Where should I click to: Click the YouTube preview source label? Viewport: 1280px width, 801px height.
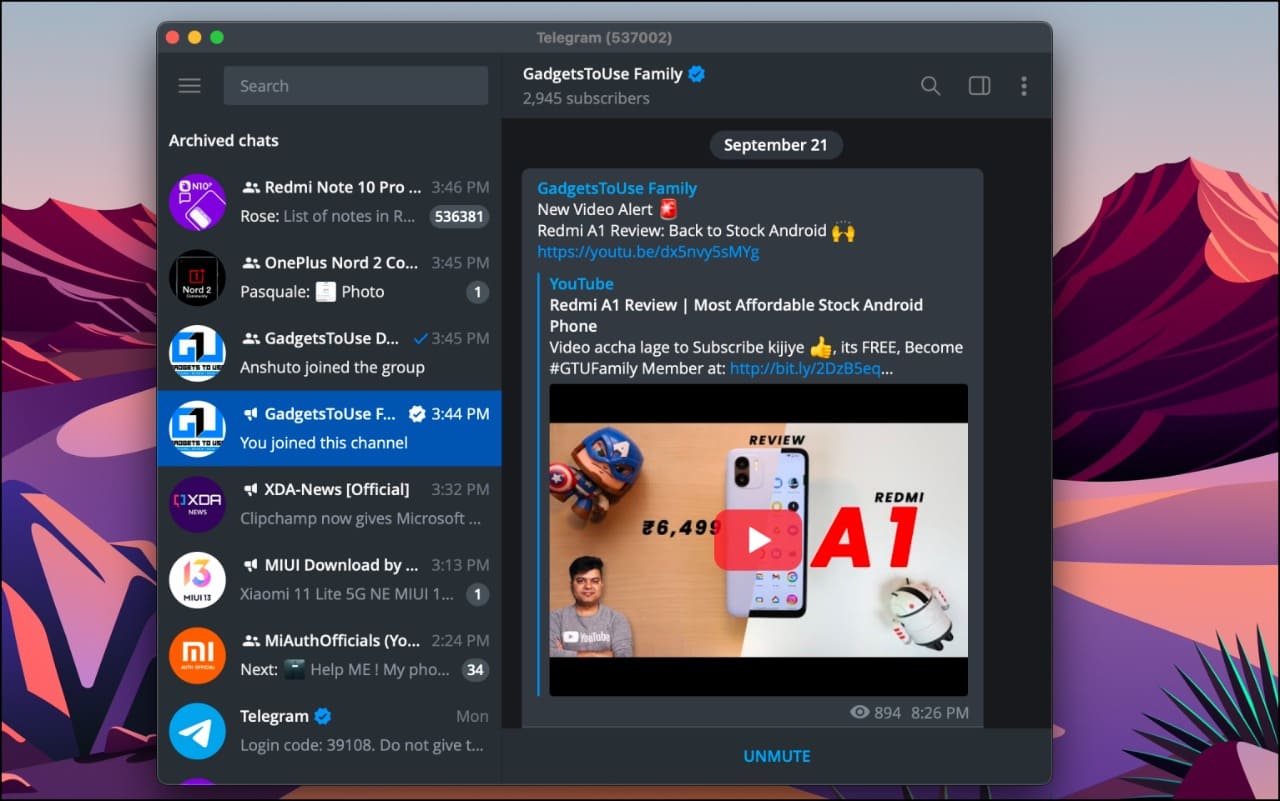pos(581,284)
